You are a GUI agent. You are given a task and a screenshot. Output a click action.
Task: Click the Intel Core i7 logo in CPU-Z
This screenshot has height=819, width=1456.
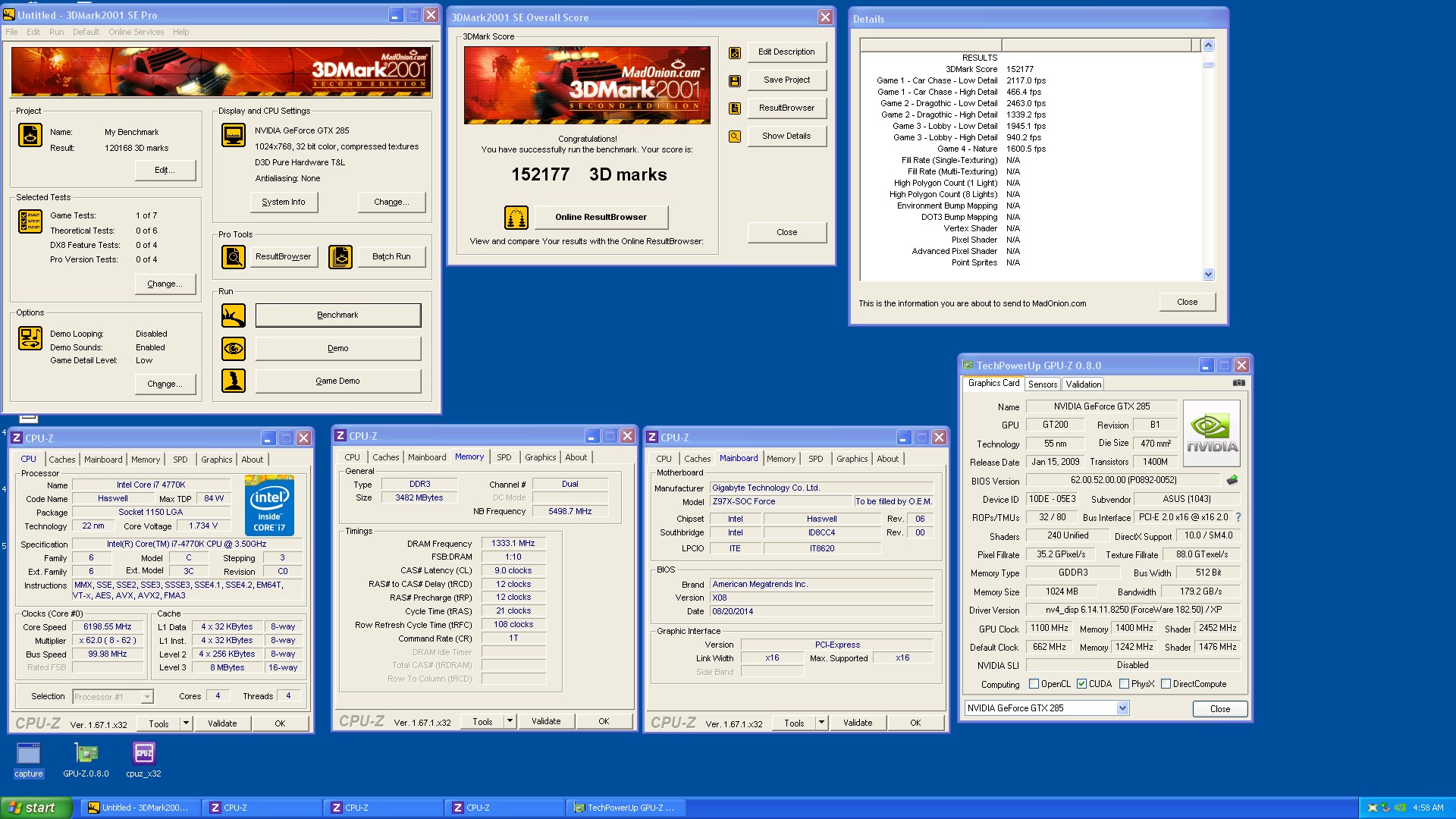coord(269,505)
